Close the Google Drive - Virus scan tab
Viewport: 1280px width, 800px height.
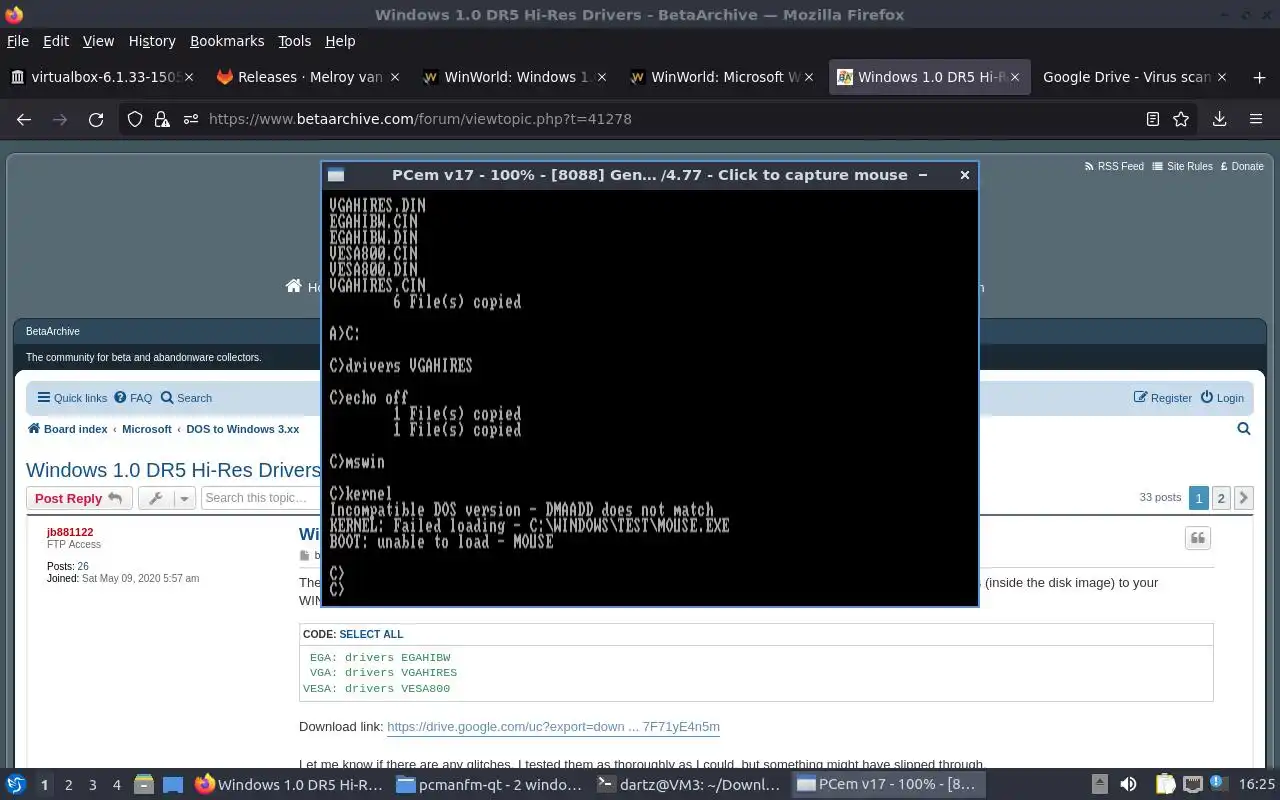click(1221, 77)
